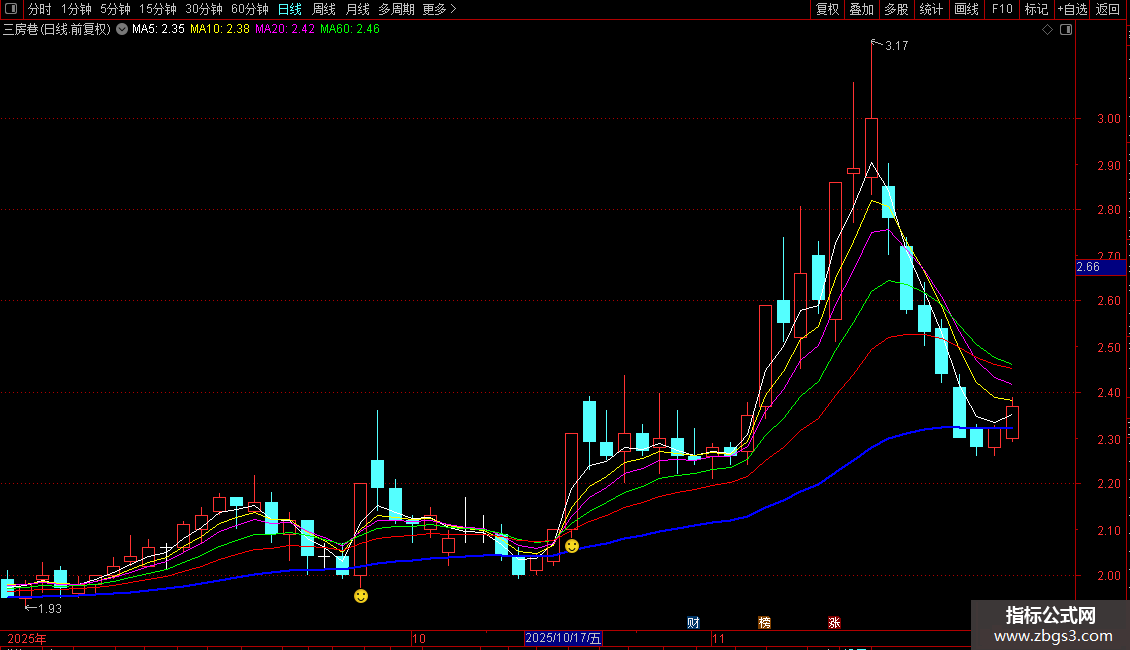Click the MA5: 2.35 label
Screen dimensions: 1130x650
[159, 30]
